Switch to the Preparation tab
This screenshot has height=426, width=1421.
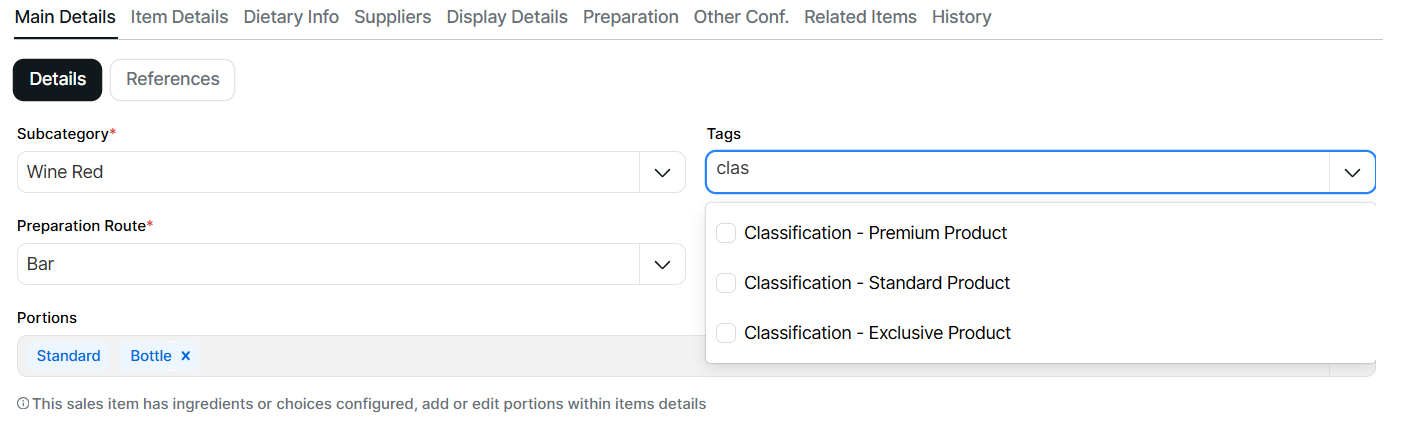[631, 17]
